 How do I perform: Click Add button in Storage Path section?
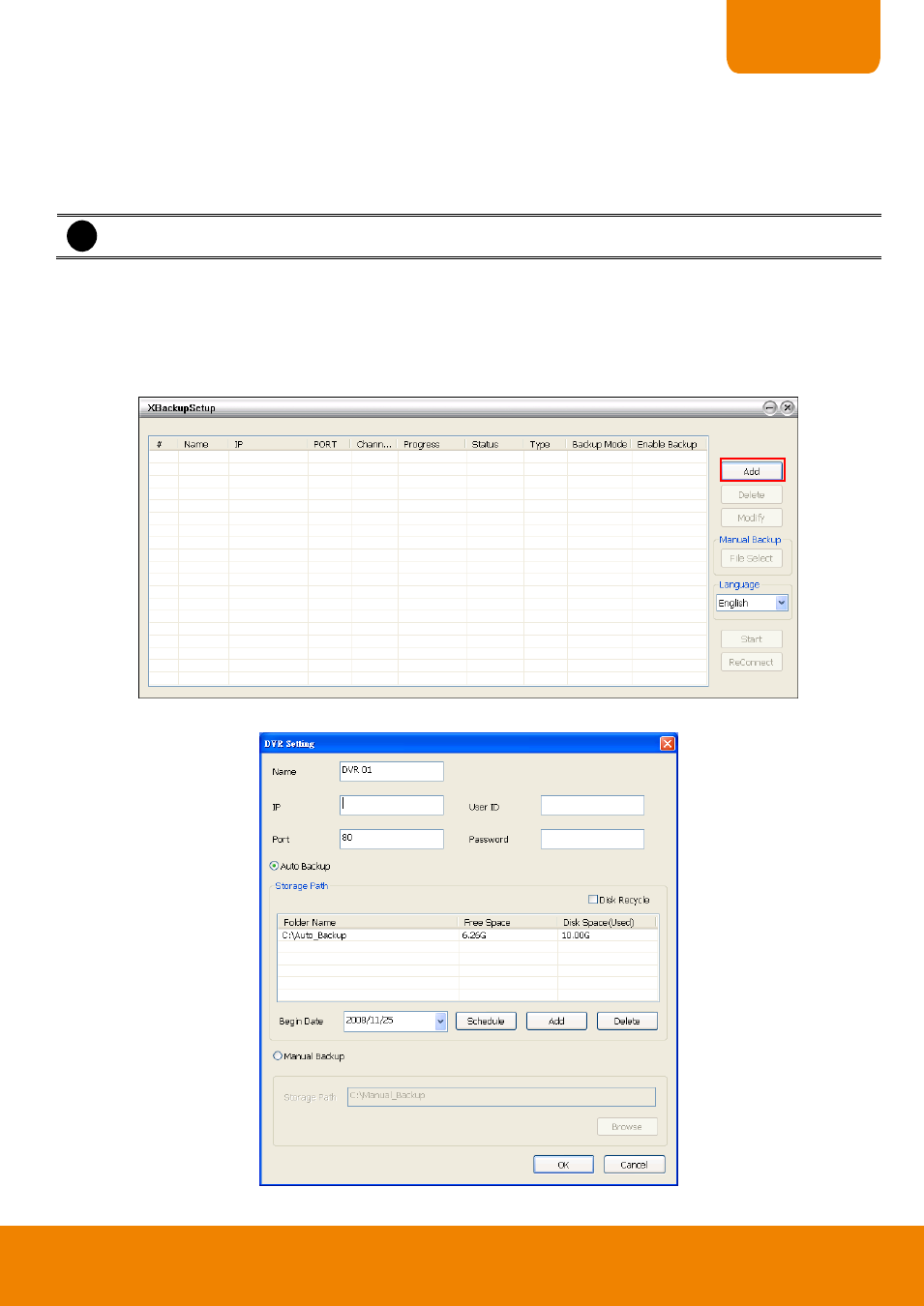pyautogui.click(x=556, y=1021)
